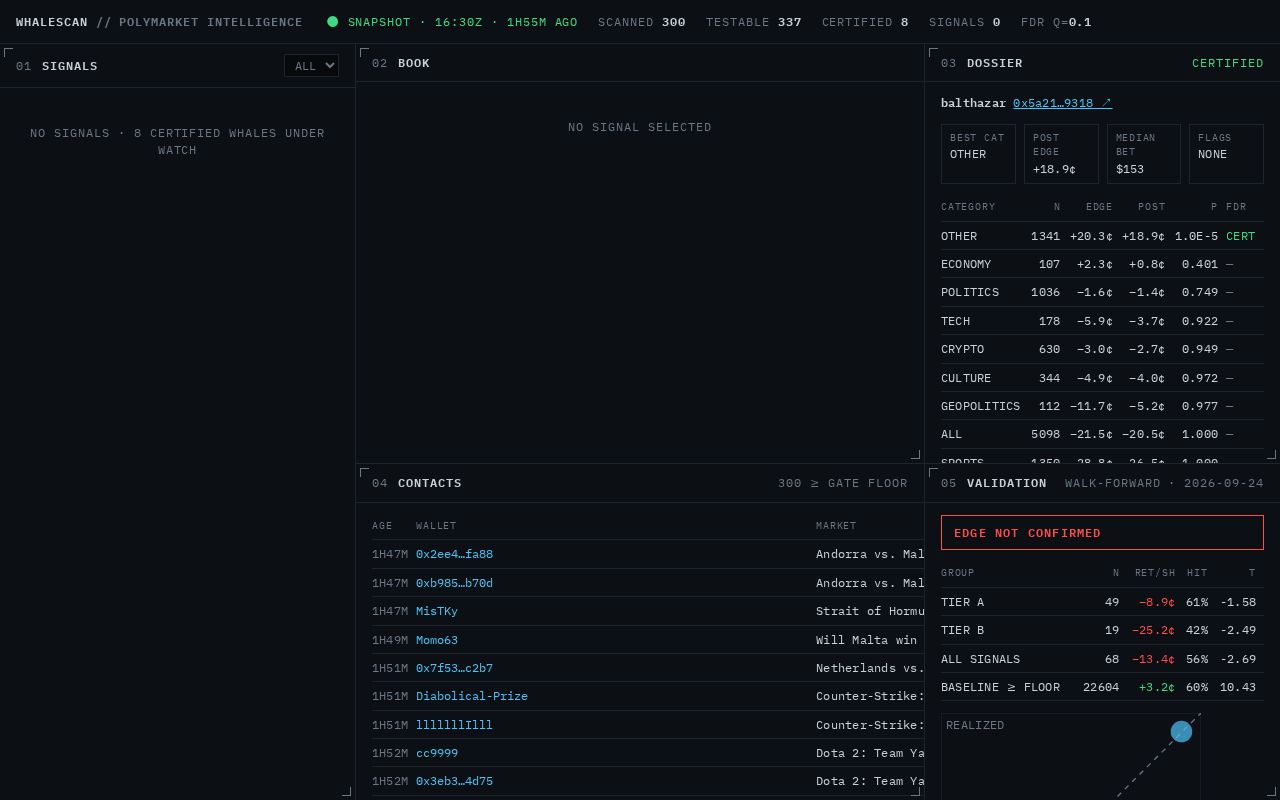Open balthazar's wallet link 0x5a21…9318

tap(1062, 103)
